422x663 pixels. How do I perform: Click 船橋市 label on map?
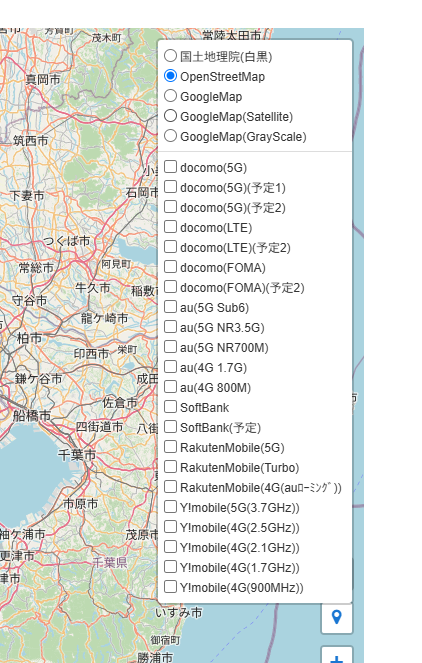pyautogui.click(x=32, y=415)
